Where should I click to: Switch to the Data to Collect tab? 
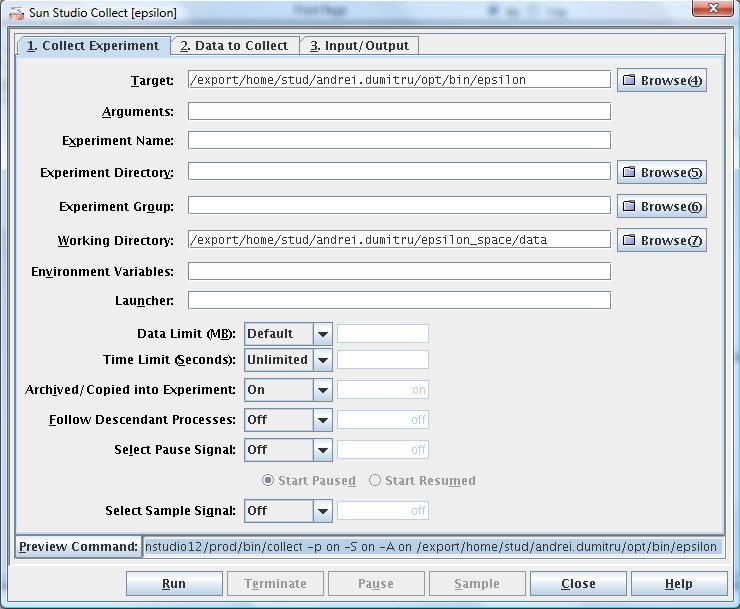[x=234, y=46]
